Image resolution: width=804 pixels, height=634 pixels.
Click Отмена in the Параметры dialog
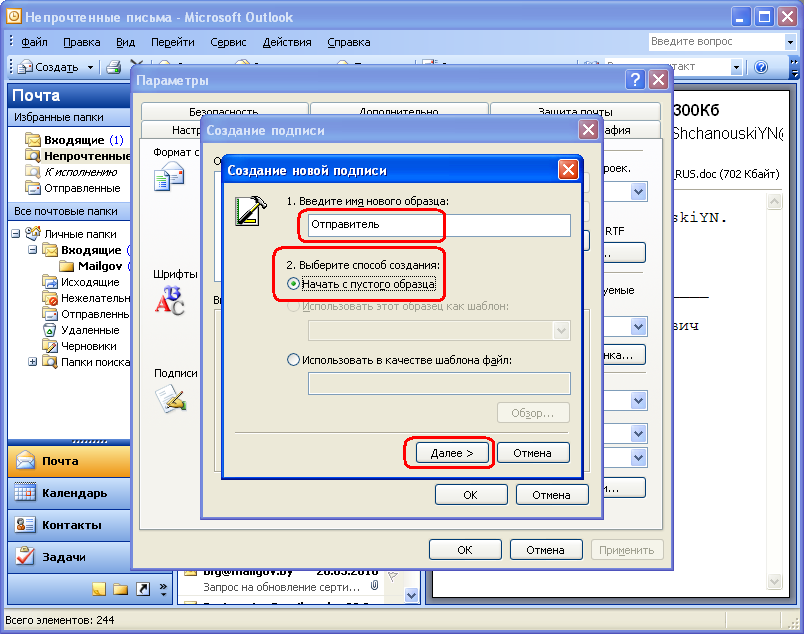(x=546, y=550)
